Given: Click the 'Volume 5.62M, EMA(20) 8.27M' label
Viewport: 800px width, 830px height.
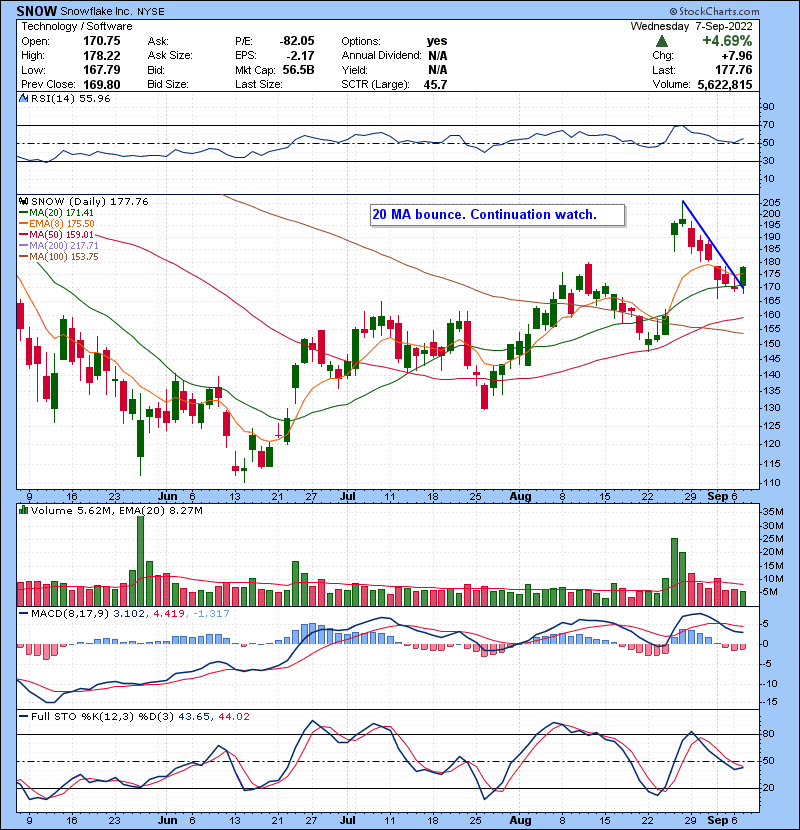Looking at the screenshot, I should (116, 511).
